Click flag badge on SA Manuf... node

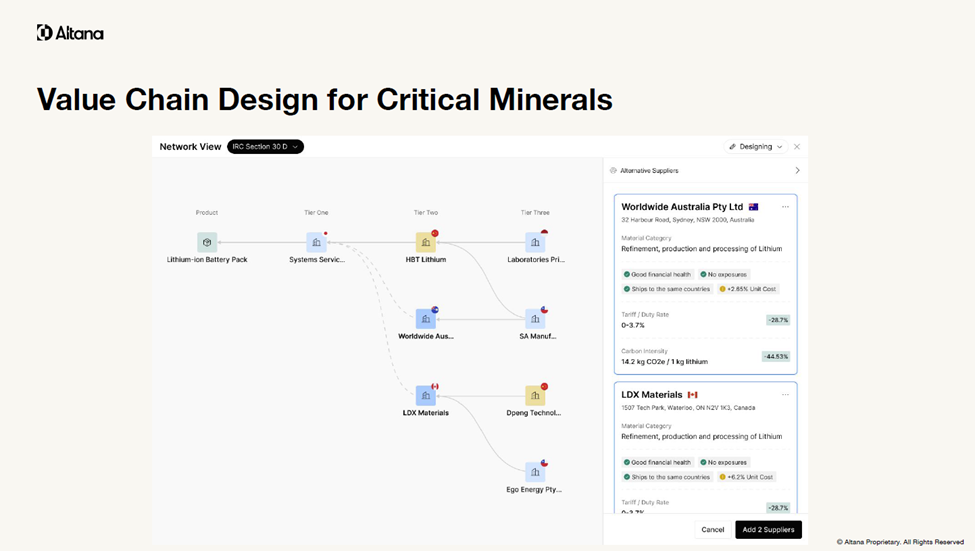[544, 309]
